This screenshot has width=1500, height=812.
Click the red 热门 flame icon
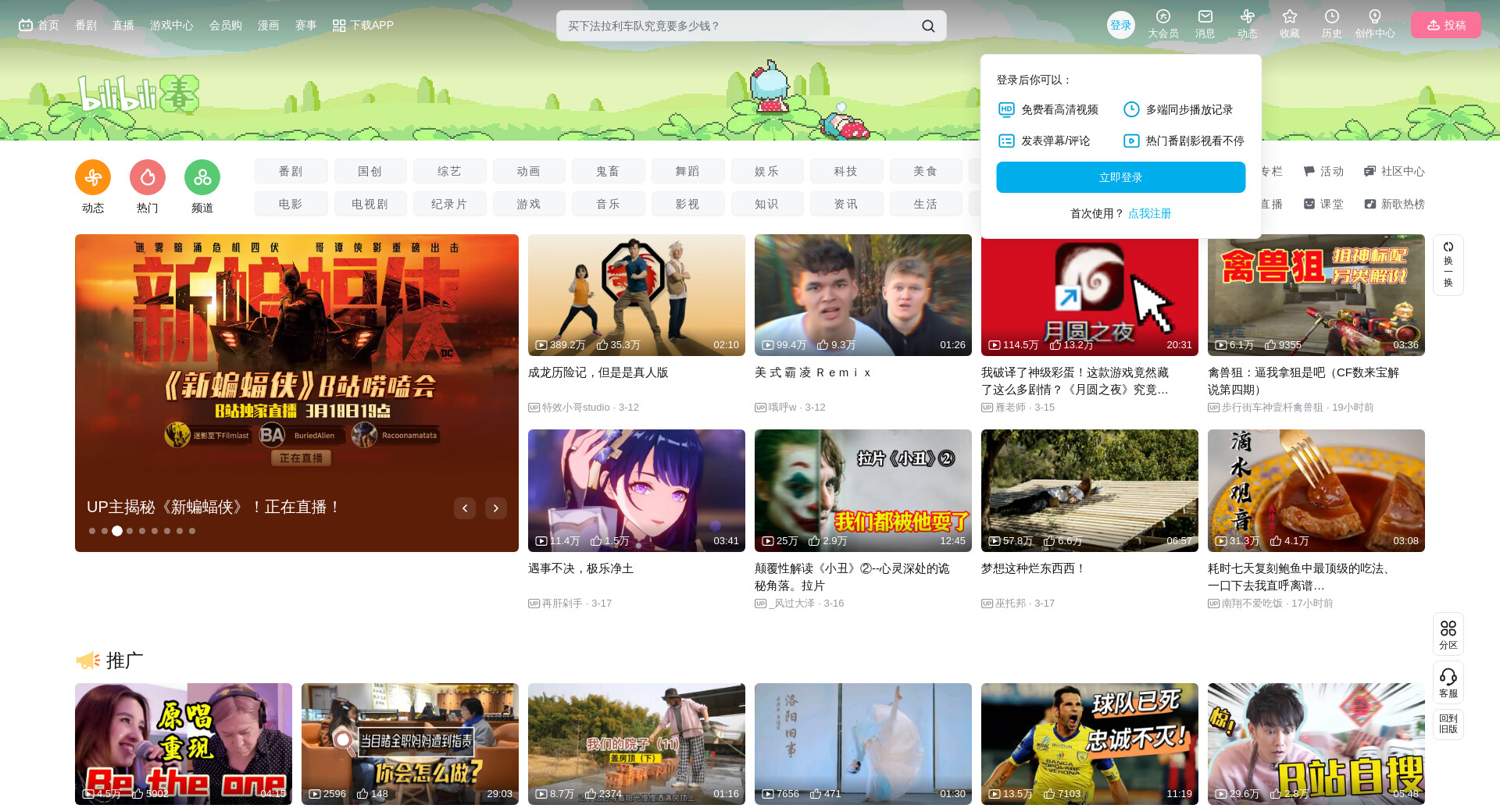pos(148,178)
